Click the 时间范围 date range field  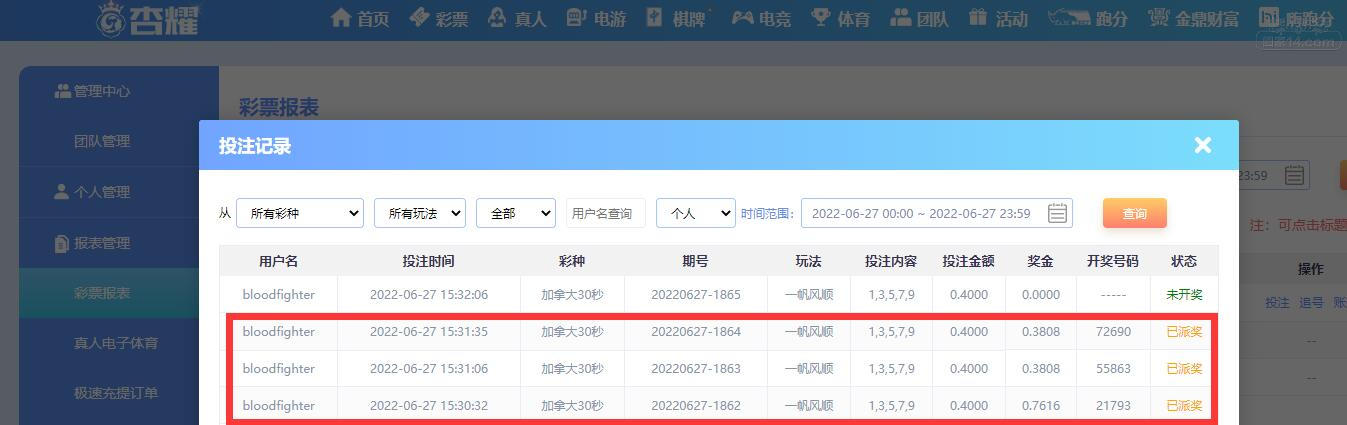tap(937, 213)
